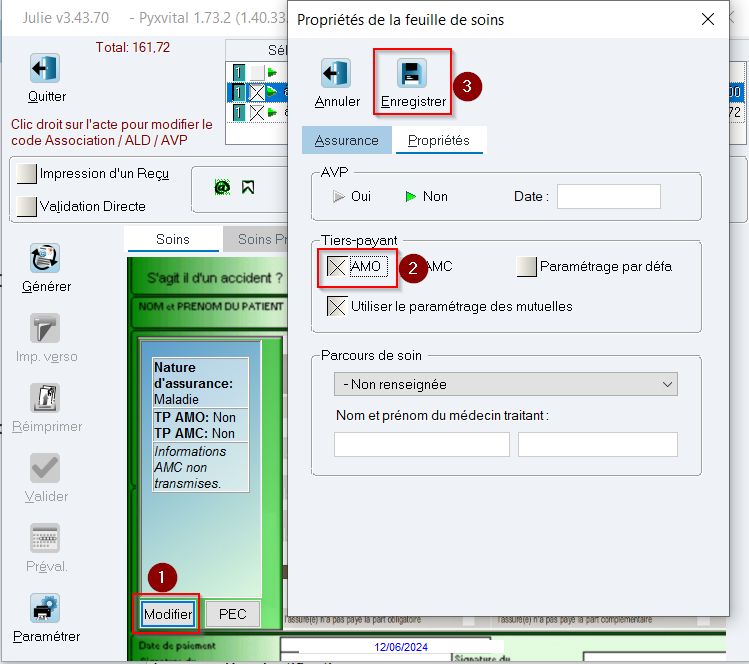Open Paramétrer printer settings icon
749x664 pixels.
point(45,608)
